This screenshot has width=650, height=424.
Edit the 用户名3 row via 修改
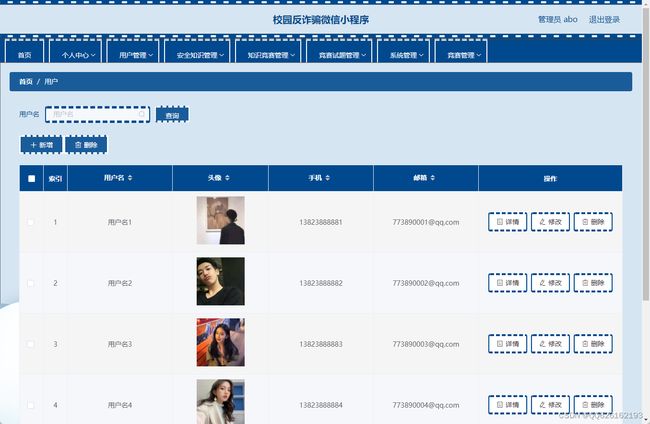click(550, 344)
